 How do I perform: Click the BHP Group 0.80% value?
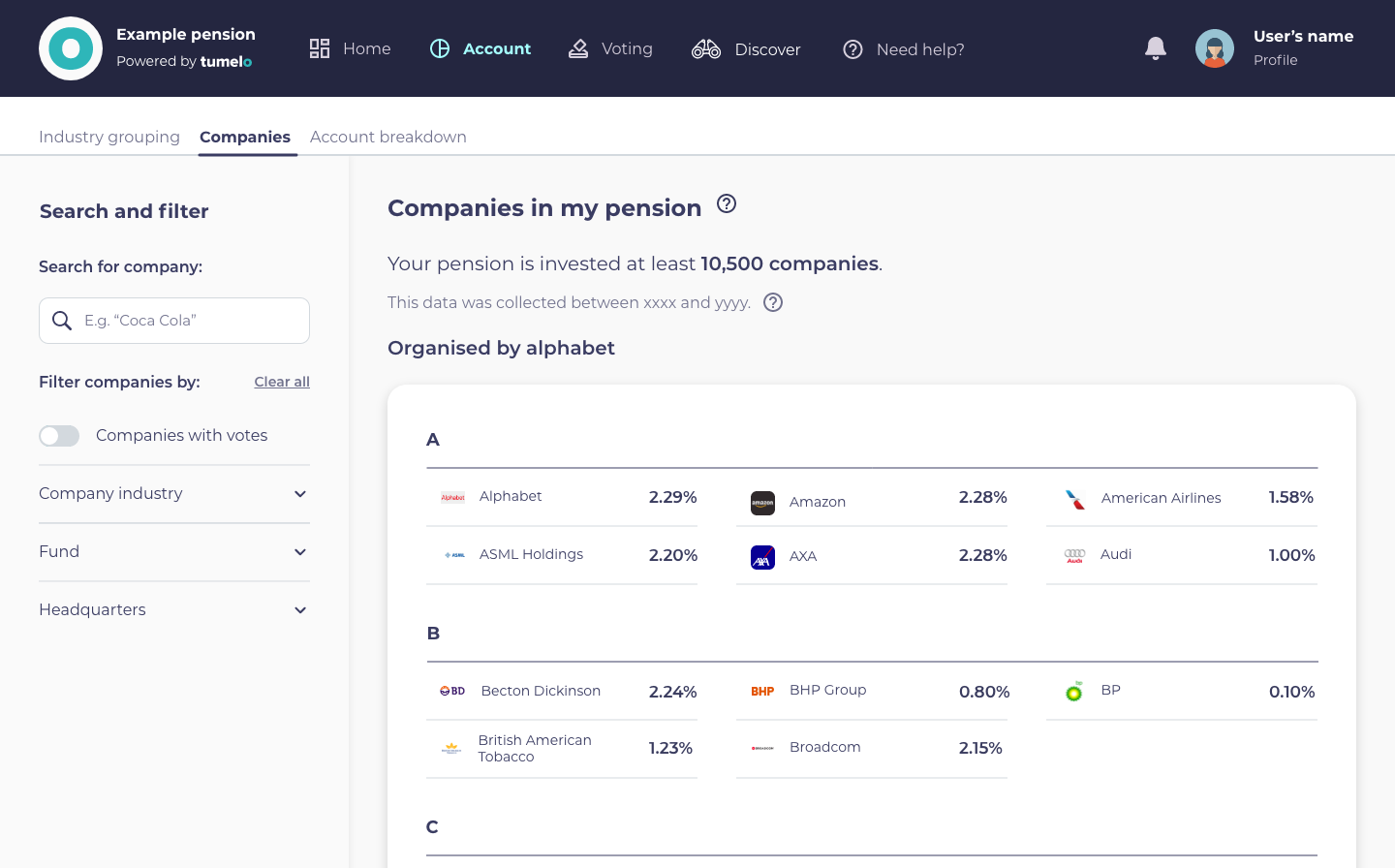tap(984, 692)
